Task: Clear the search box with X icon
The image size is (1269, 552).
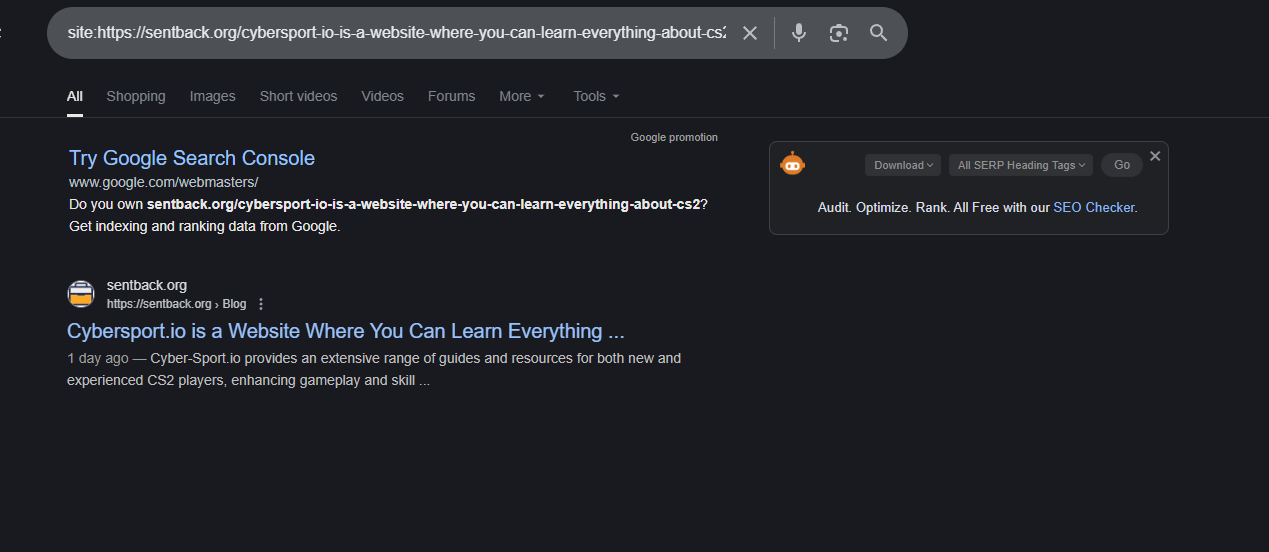Action: [x=750, y=33]
